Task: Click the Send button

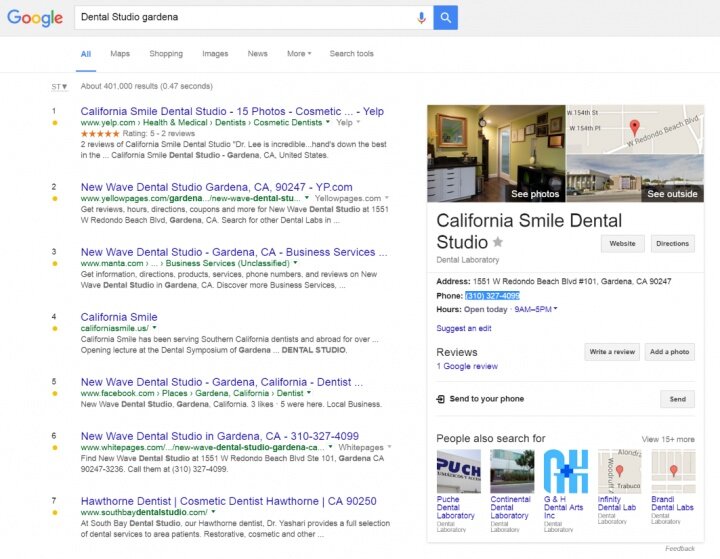Action: click(x=677, y=399)
